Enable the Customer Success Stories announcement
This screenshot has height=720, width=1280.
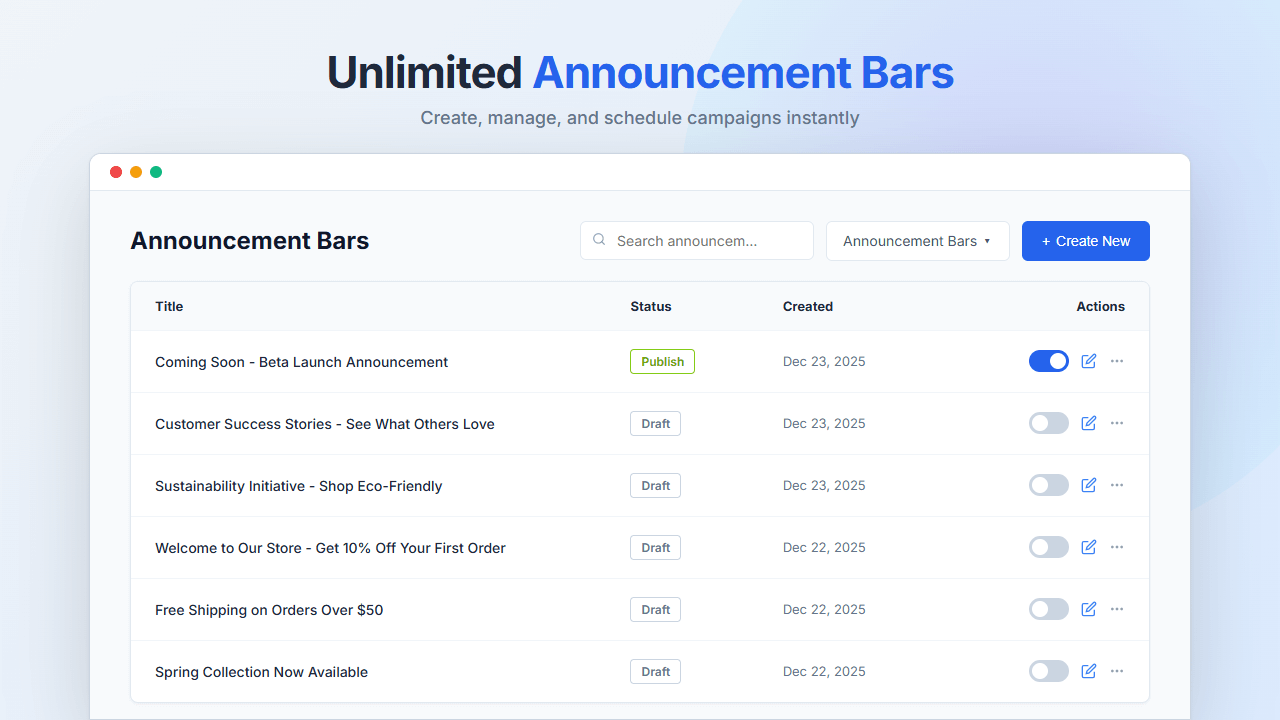pos(1049,423)
